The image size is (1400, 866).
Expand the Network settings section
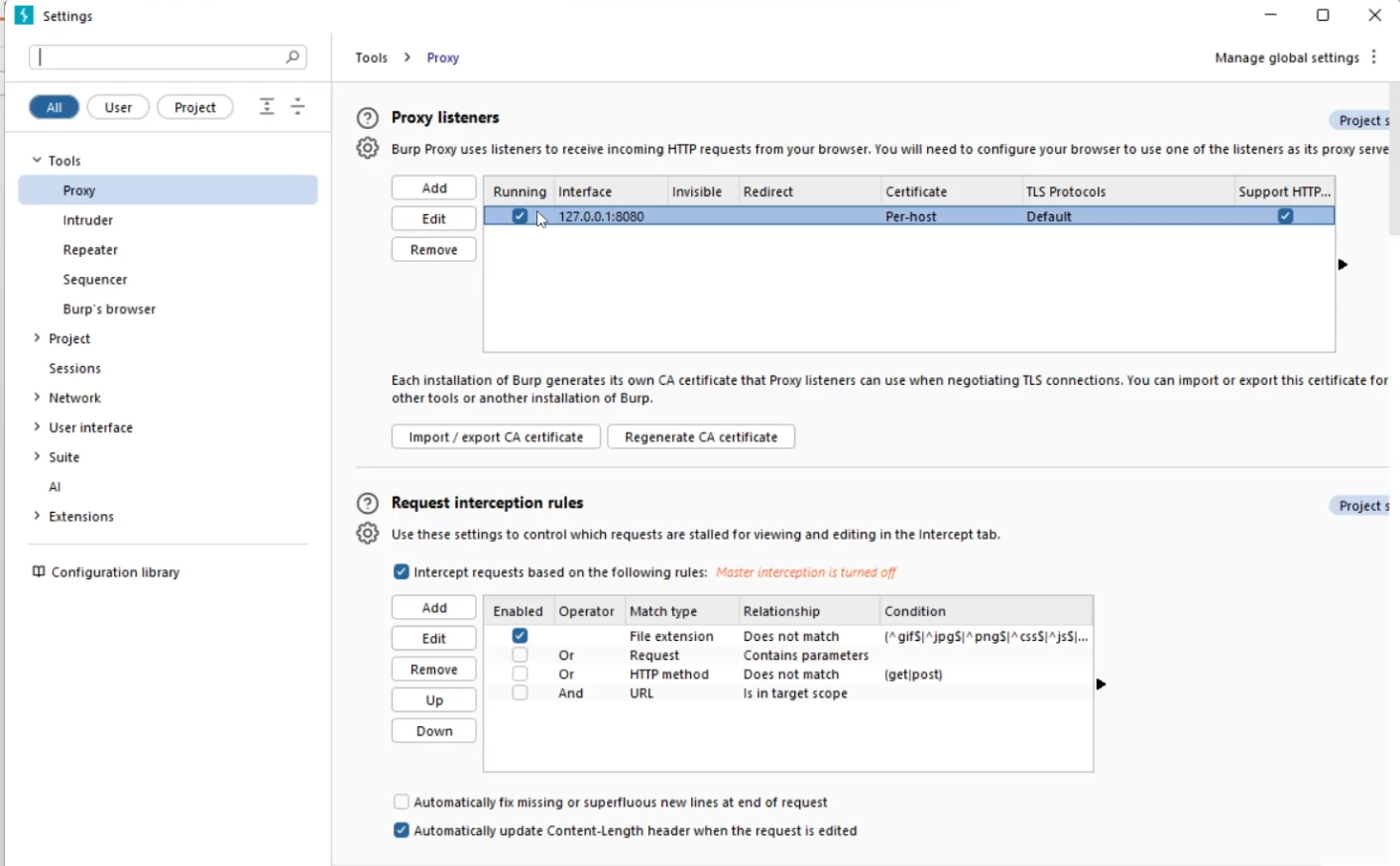point(37,398)
